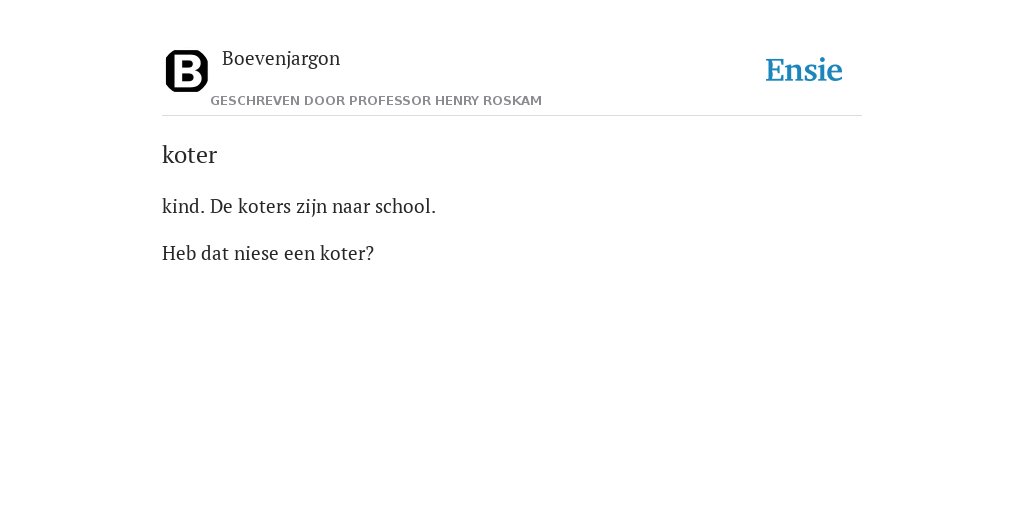
Task: Open the blue Ensie logo link
Action: tap(804, 71)
